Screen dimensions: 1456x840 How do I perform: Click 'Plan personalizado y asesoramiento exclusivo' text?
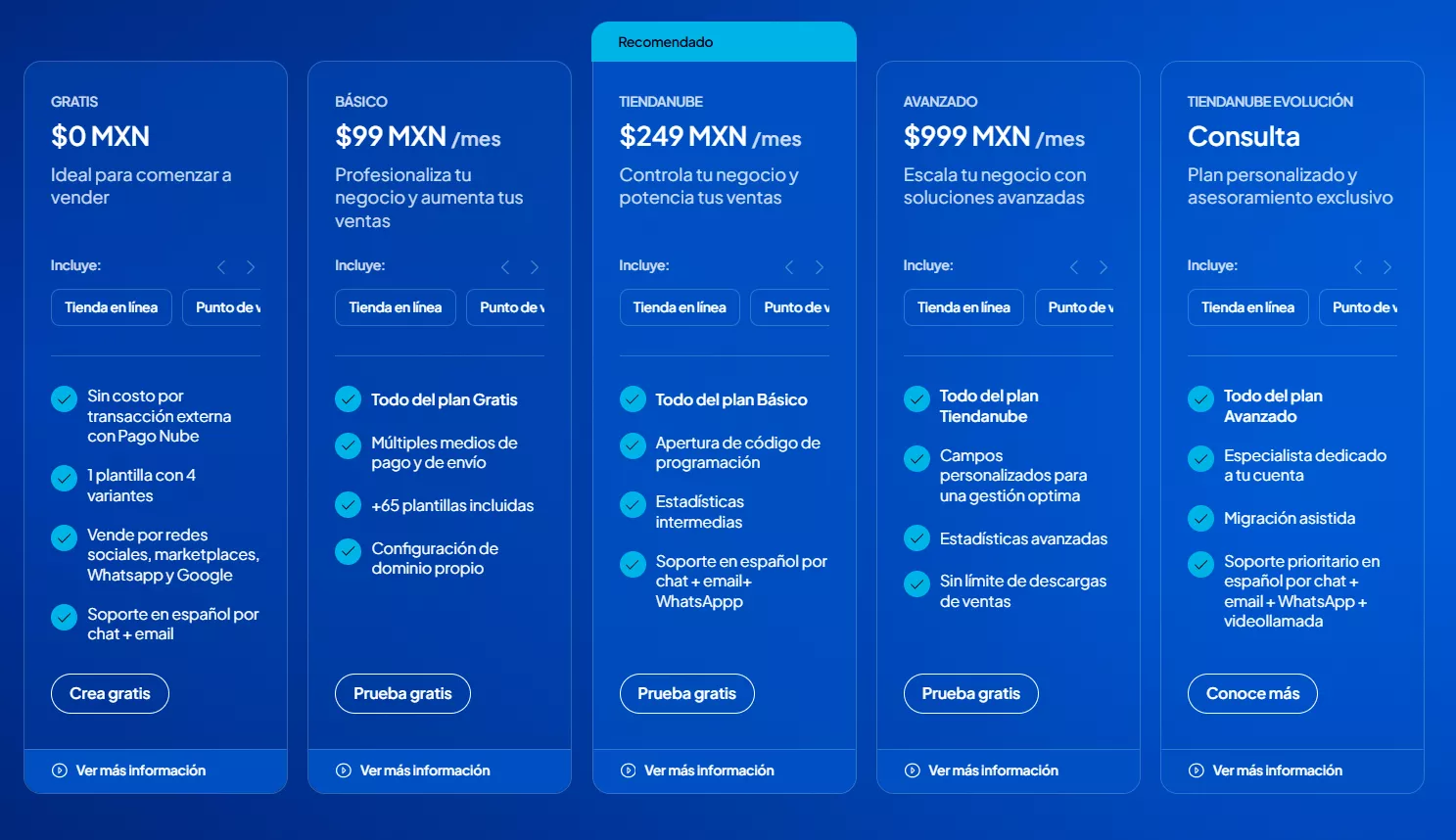pos(1291,186)
